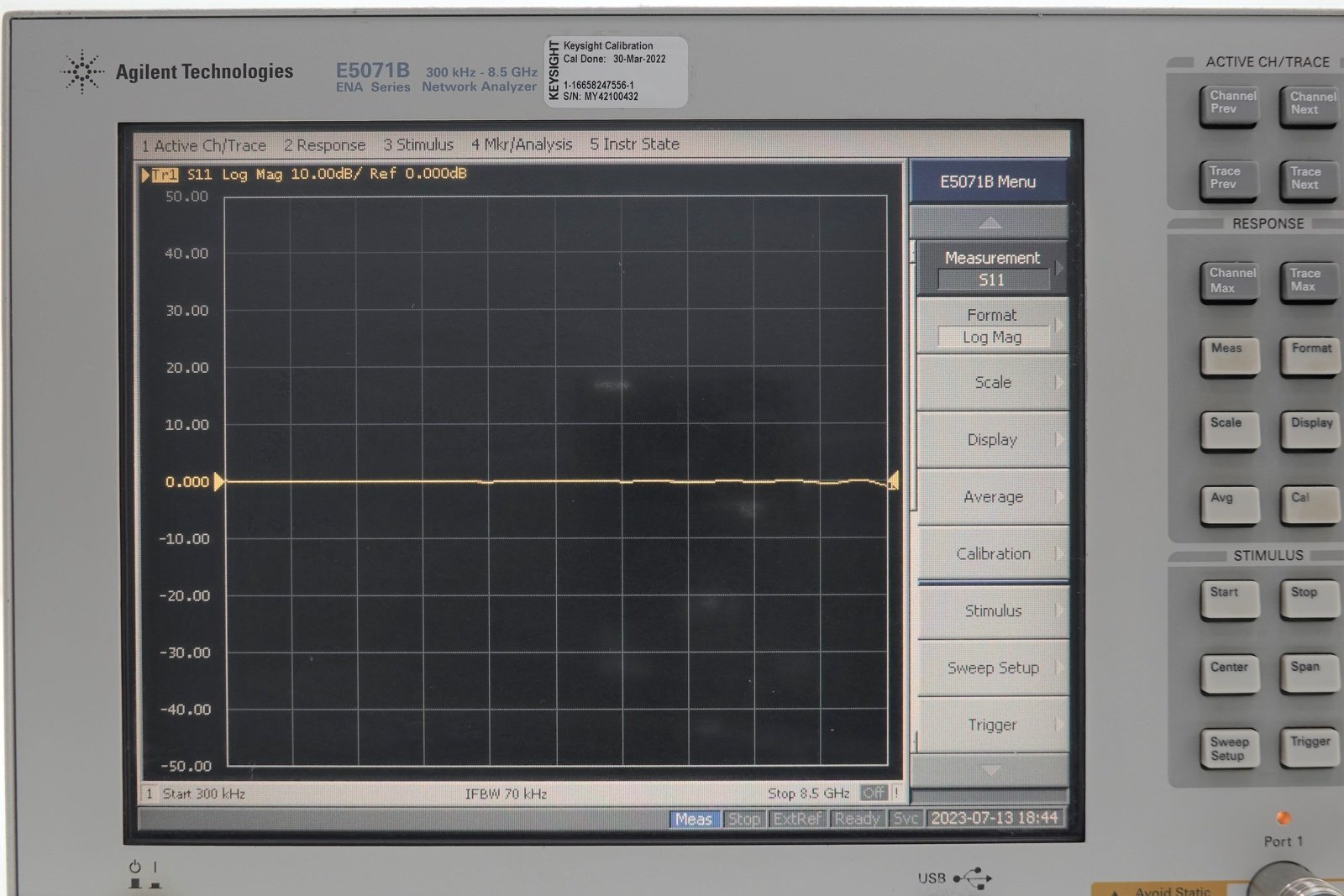Expand the Display softkey submenu
The height and width of the screenshot is (896, 1344).
(x=992, y=439)
